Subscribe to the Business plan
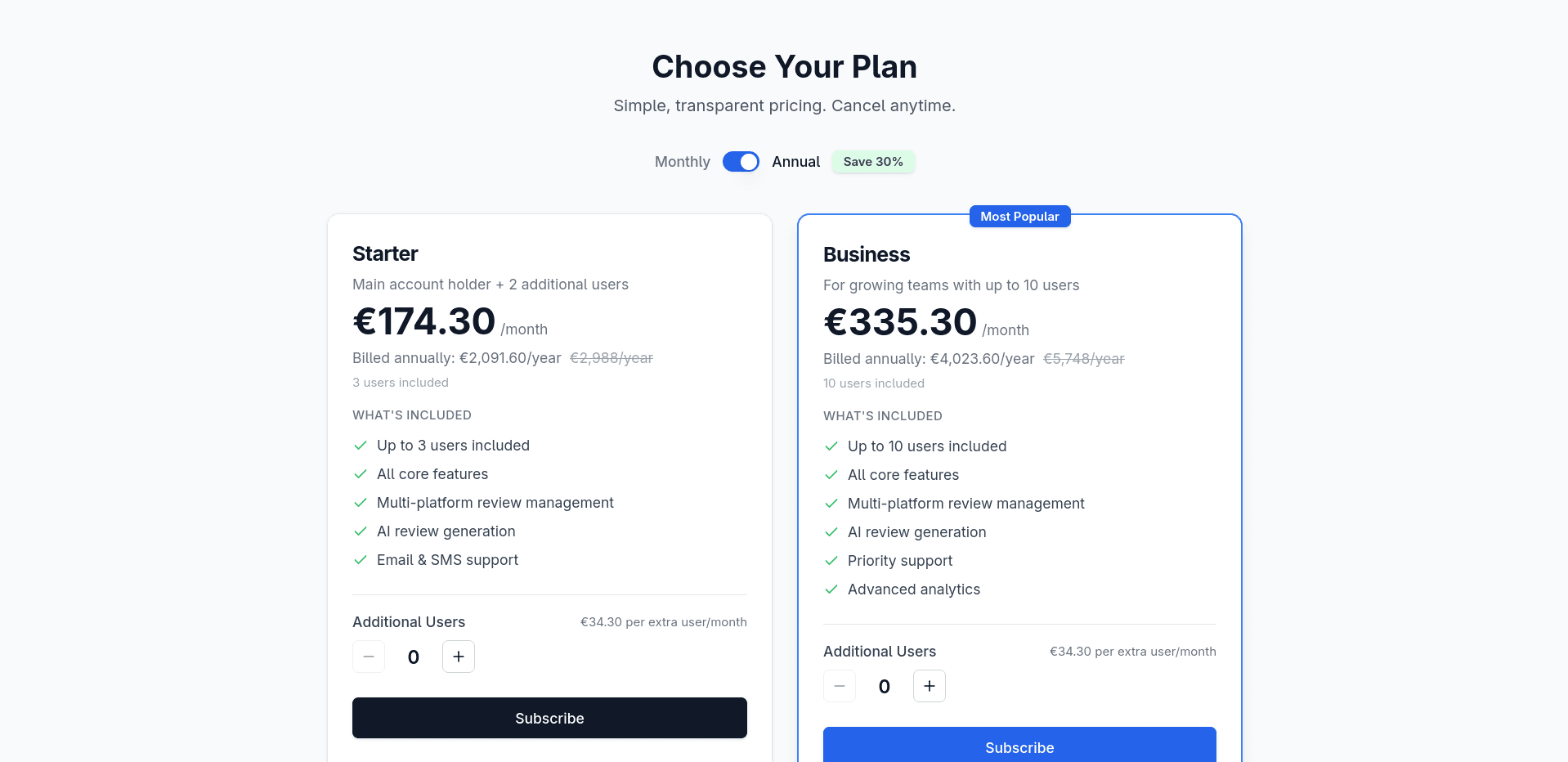The image size is (1568, 762). pos(1019,747)
